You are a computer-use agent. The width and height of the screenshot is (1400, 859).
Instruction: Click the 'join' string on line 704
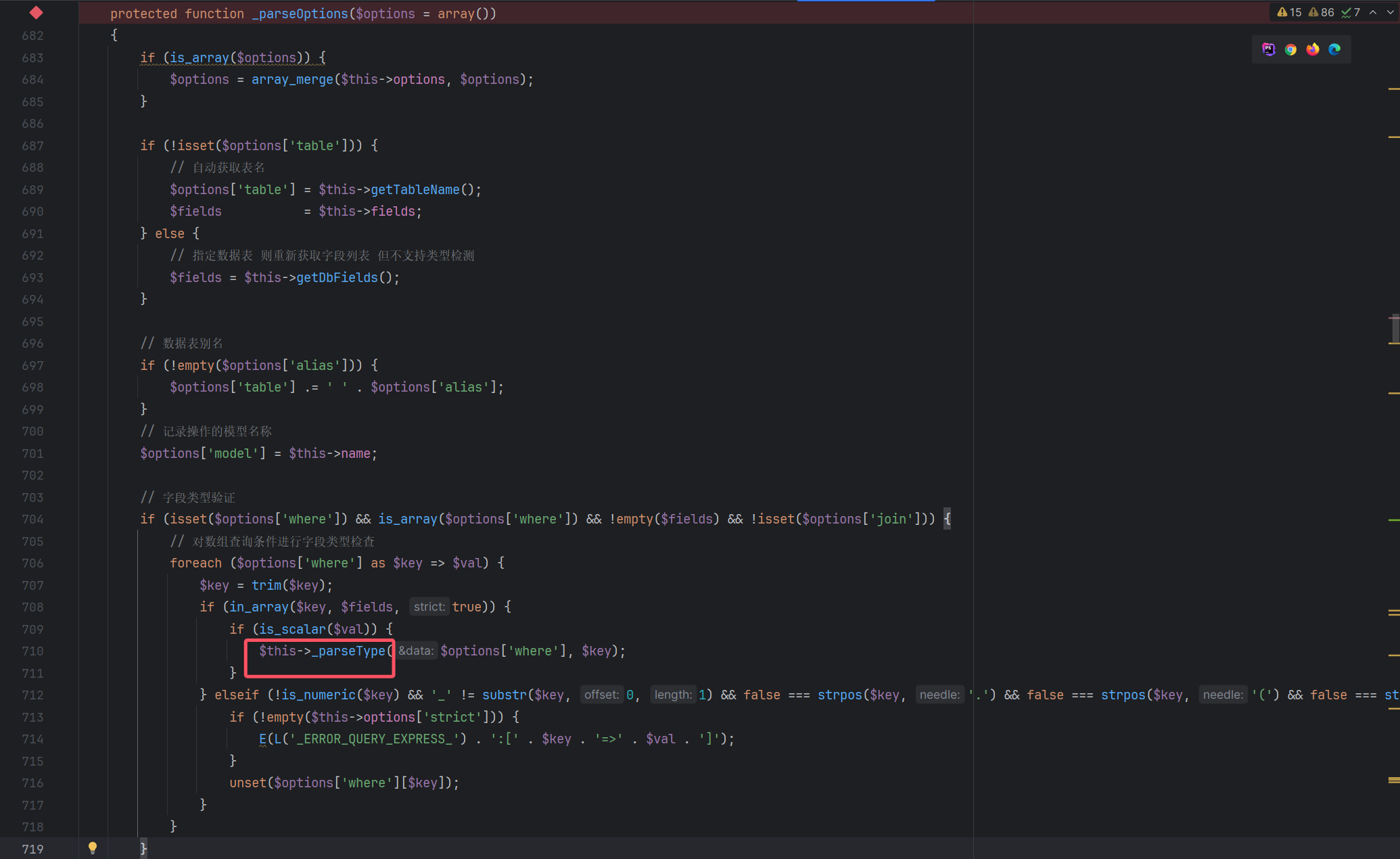tap(891, 519)
